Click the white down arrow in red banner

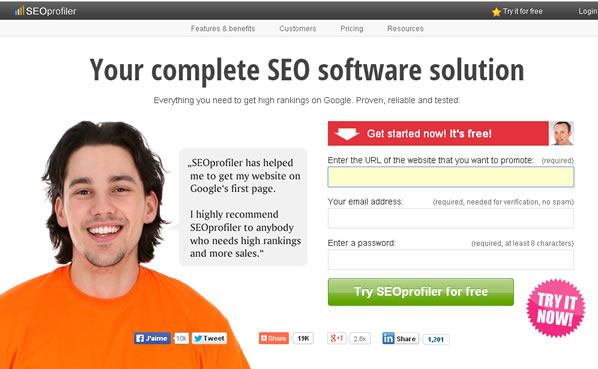point(347,134)
